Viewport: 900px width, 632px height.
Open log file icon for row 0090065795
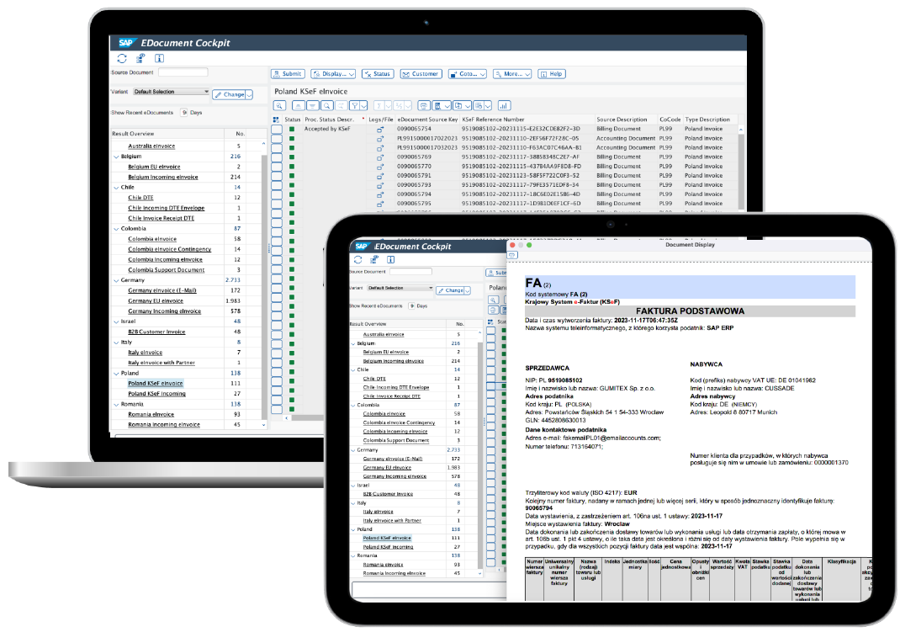380,204
